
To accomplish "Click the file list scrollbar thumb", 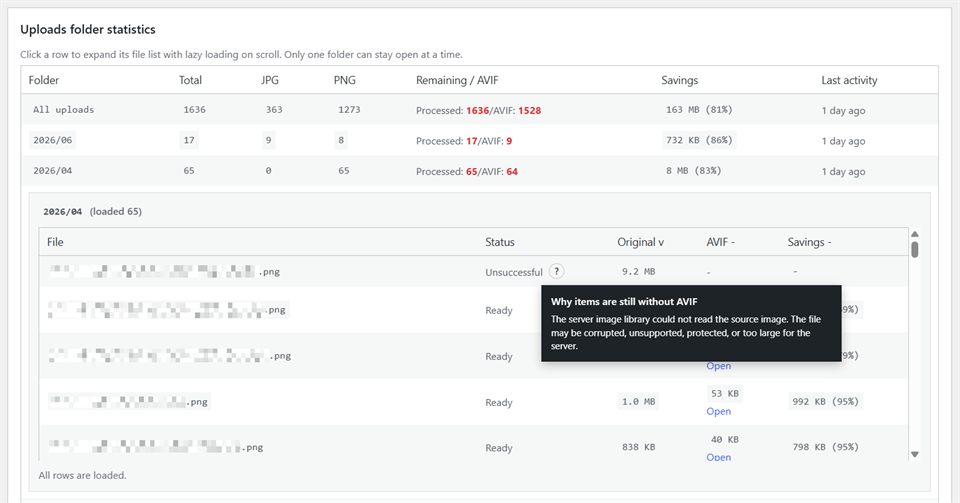I will [x=915, y=250].
